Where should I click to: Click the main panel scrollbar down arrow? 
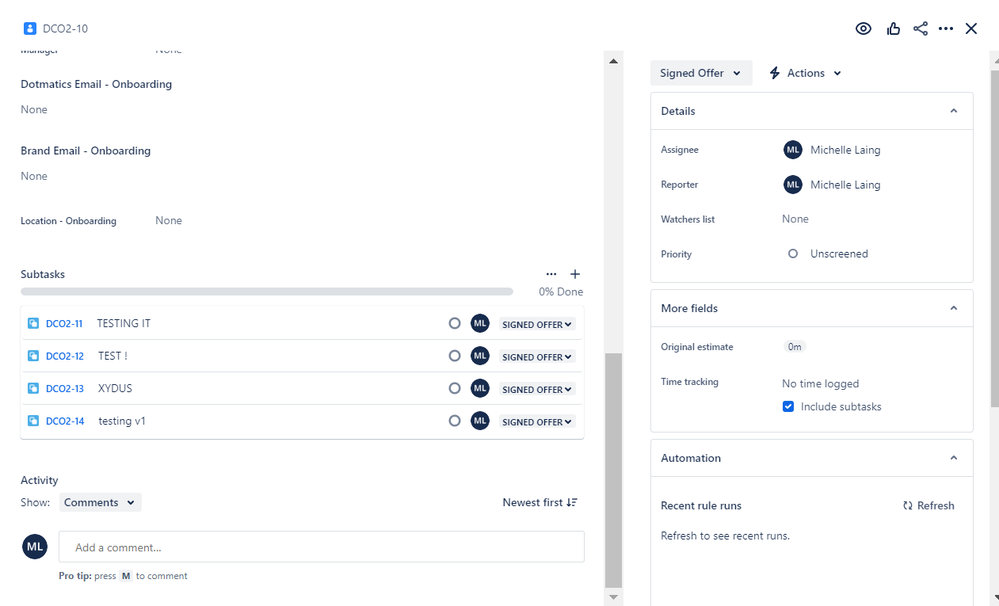[614, 597]
